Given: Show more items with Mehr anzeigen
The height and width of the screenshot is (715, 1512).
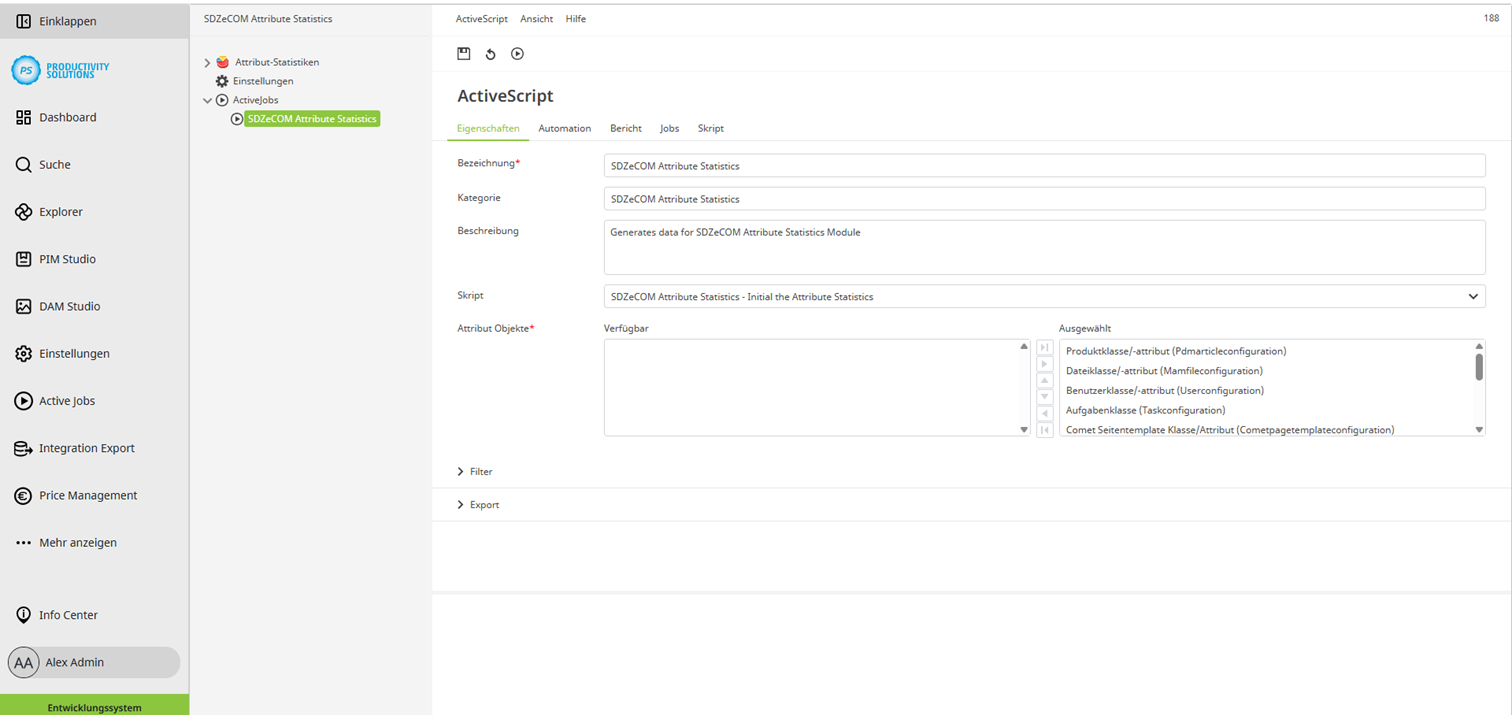Looking at the screenshot, I should [77, 542].
